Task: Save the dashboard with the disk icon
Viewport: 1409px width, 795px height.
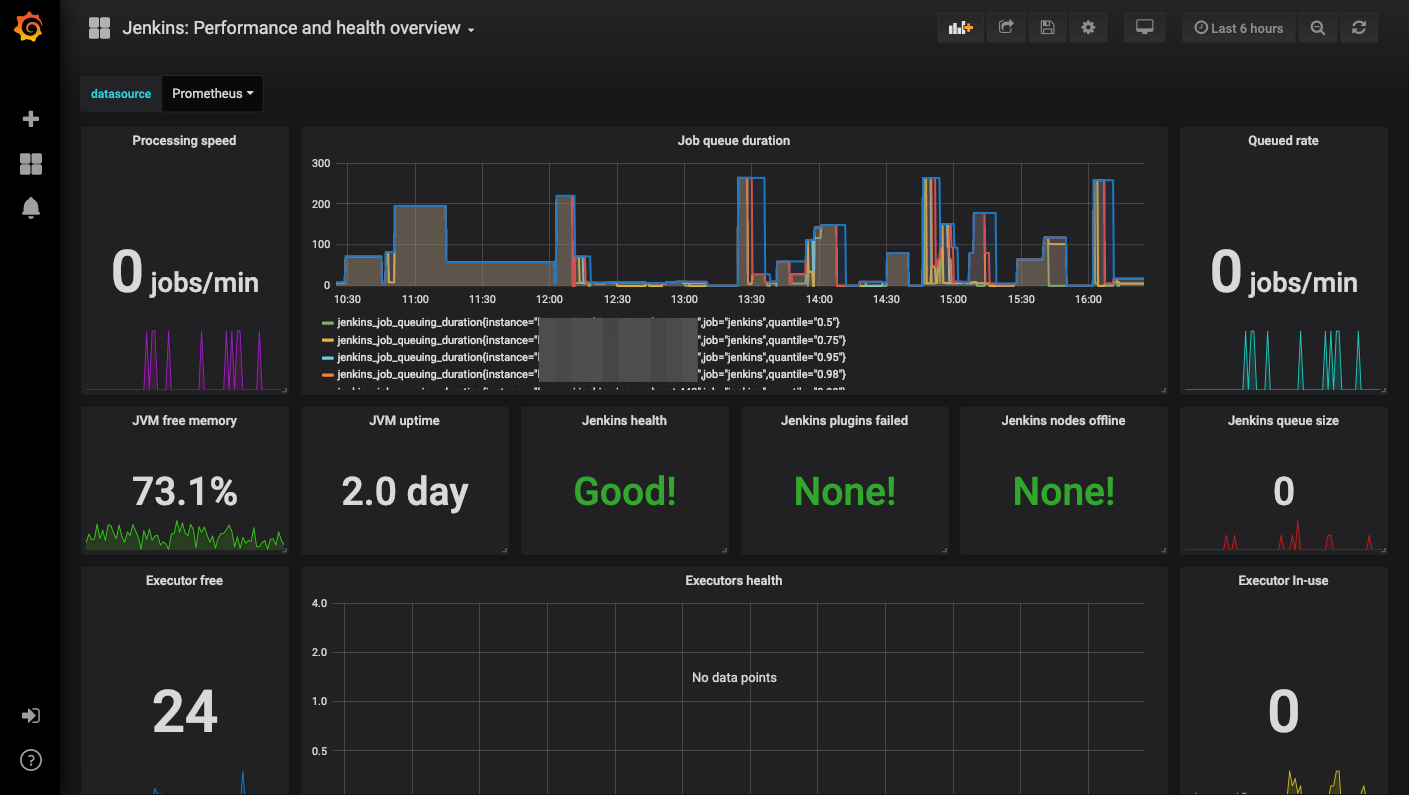Action: tap(1047, 28)
